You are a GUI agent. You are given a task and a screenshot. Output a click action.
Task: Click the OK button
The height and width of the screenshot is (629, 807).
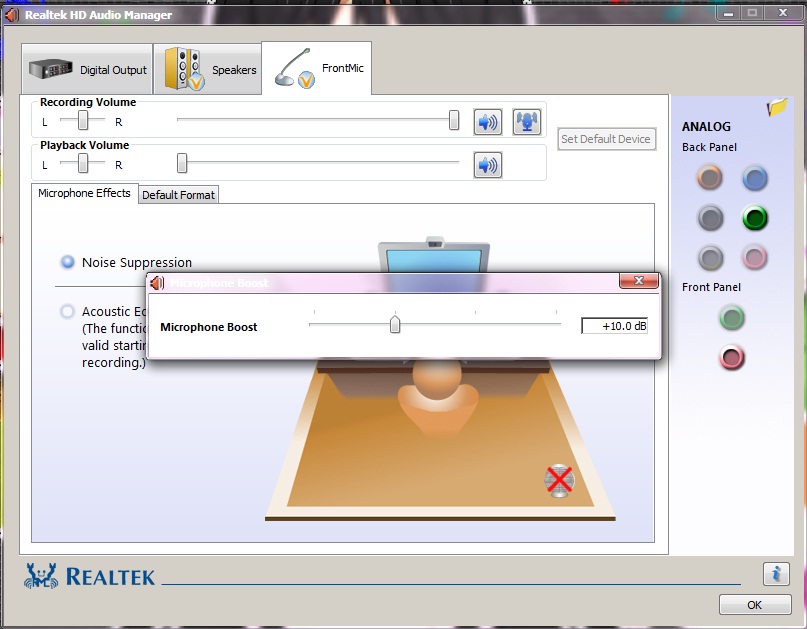pyautogui.click(x=755, y=605)
